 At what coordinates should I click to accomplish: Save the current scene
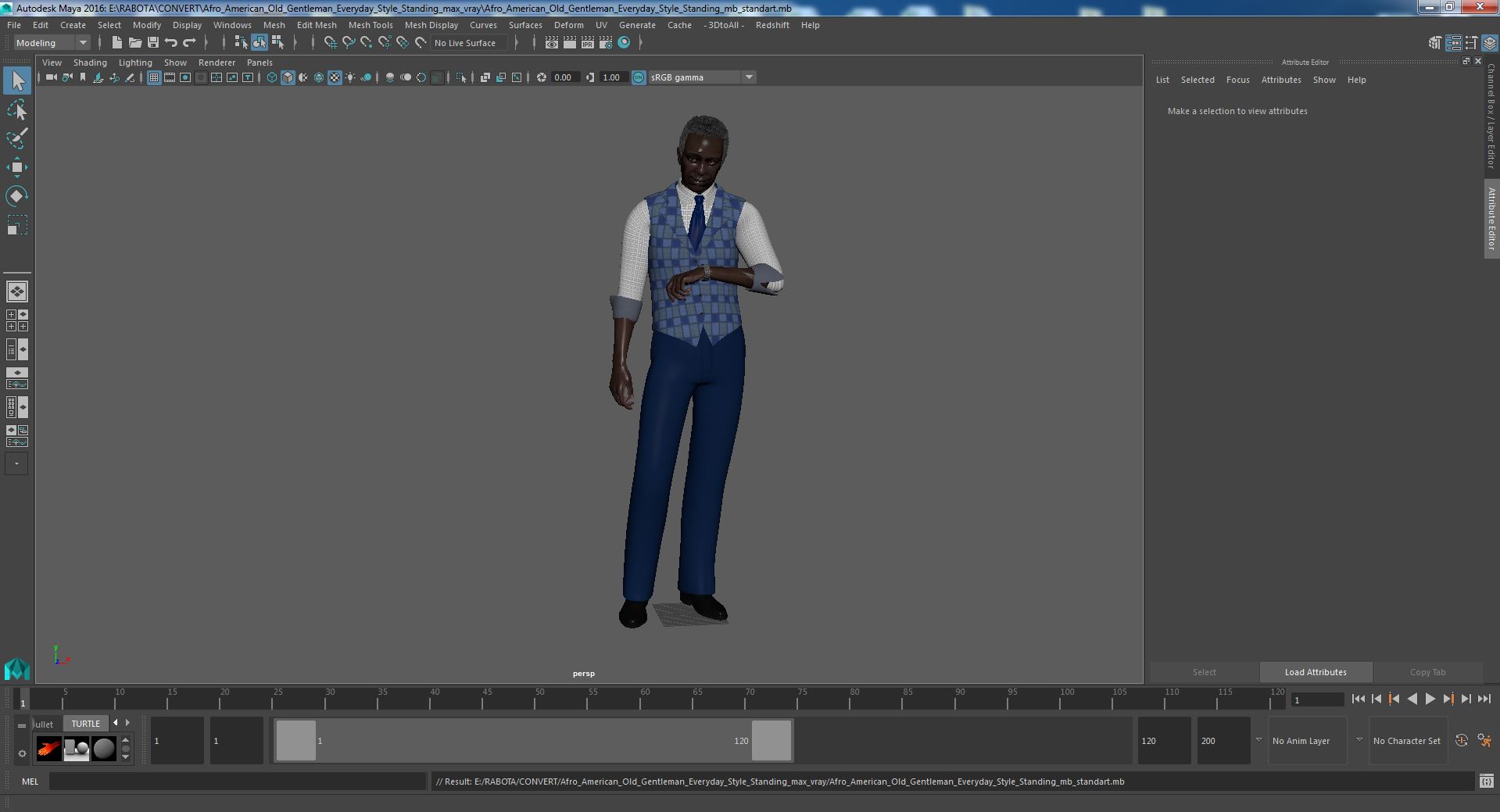coord(153,43)
